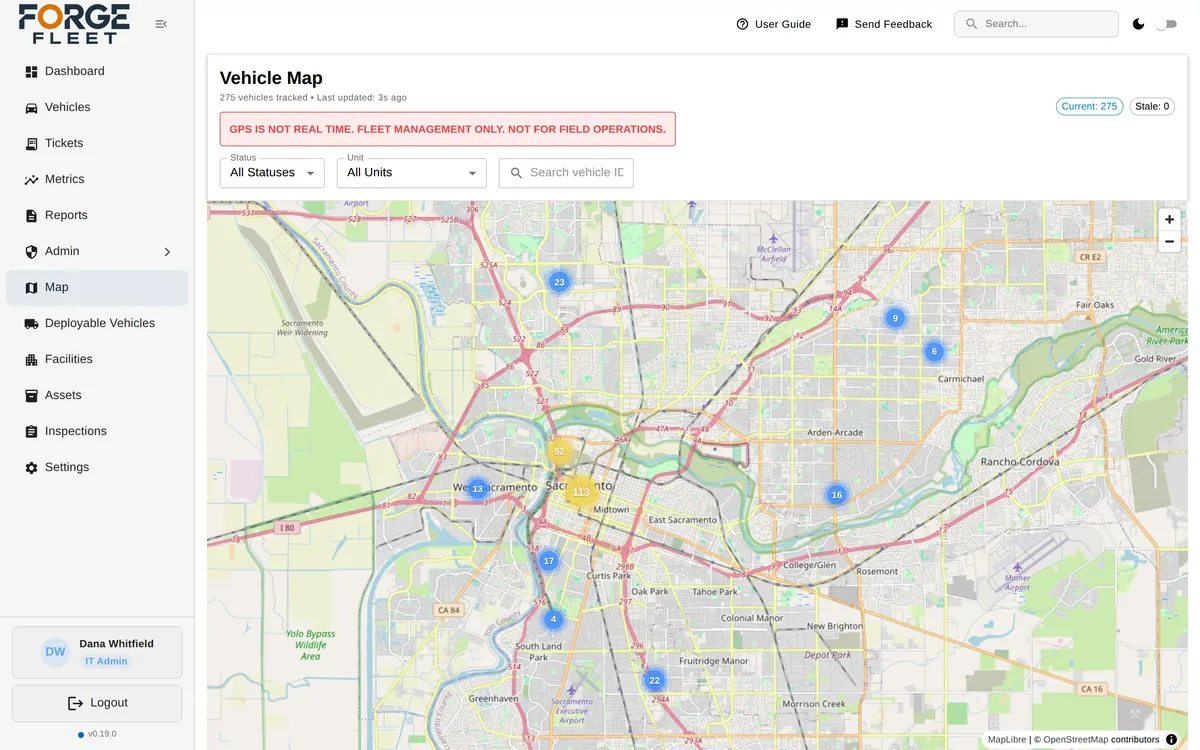The image size is (1200, 750).
Task: Click the map cluster marker 4
Action: (553, 619)
